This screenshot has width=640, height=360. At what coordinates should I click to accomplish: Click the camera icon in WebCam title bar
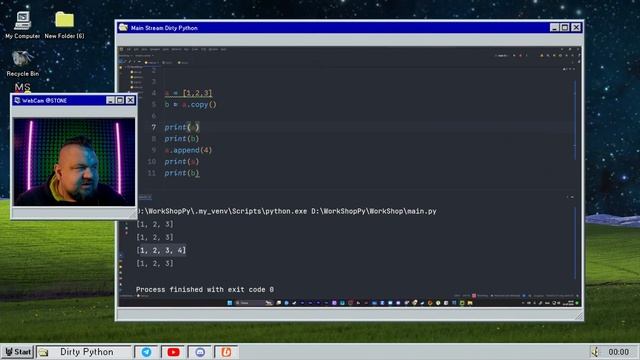(17, 100)
